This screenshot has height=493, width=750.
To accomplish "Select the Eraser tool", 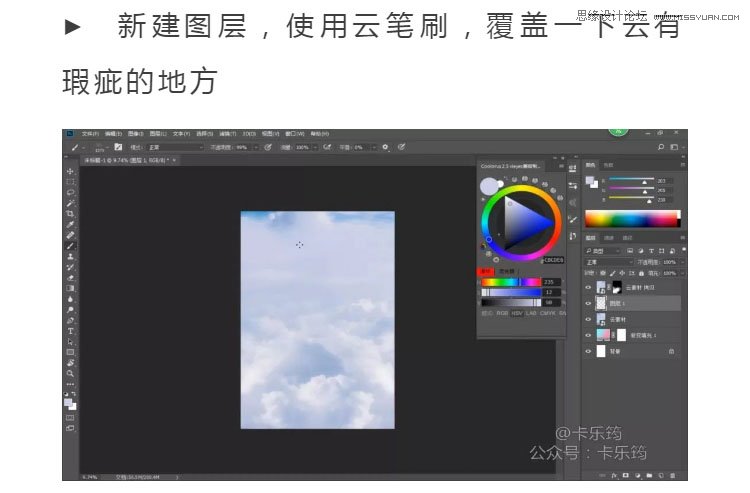I will (x=70, y=277).
